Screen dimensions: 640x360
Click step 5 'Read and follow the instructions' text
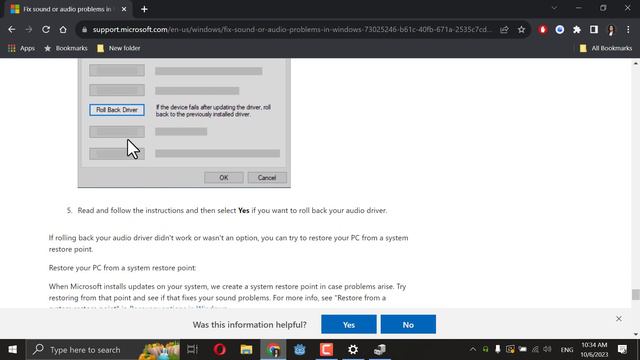coord(232,211)
